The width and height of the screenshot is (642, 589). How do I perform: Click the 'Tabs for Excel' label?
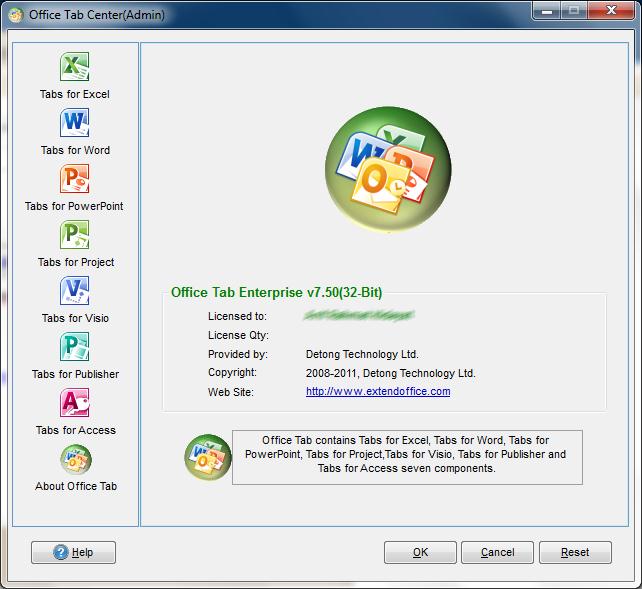coord(75,94)
